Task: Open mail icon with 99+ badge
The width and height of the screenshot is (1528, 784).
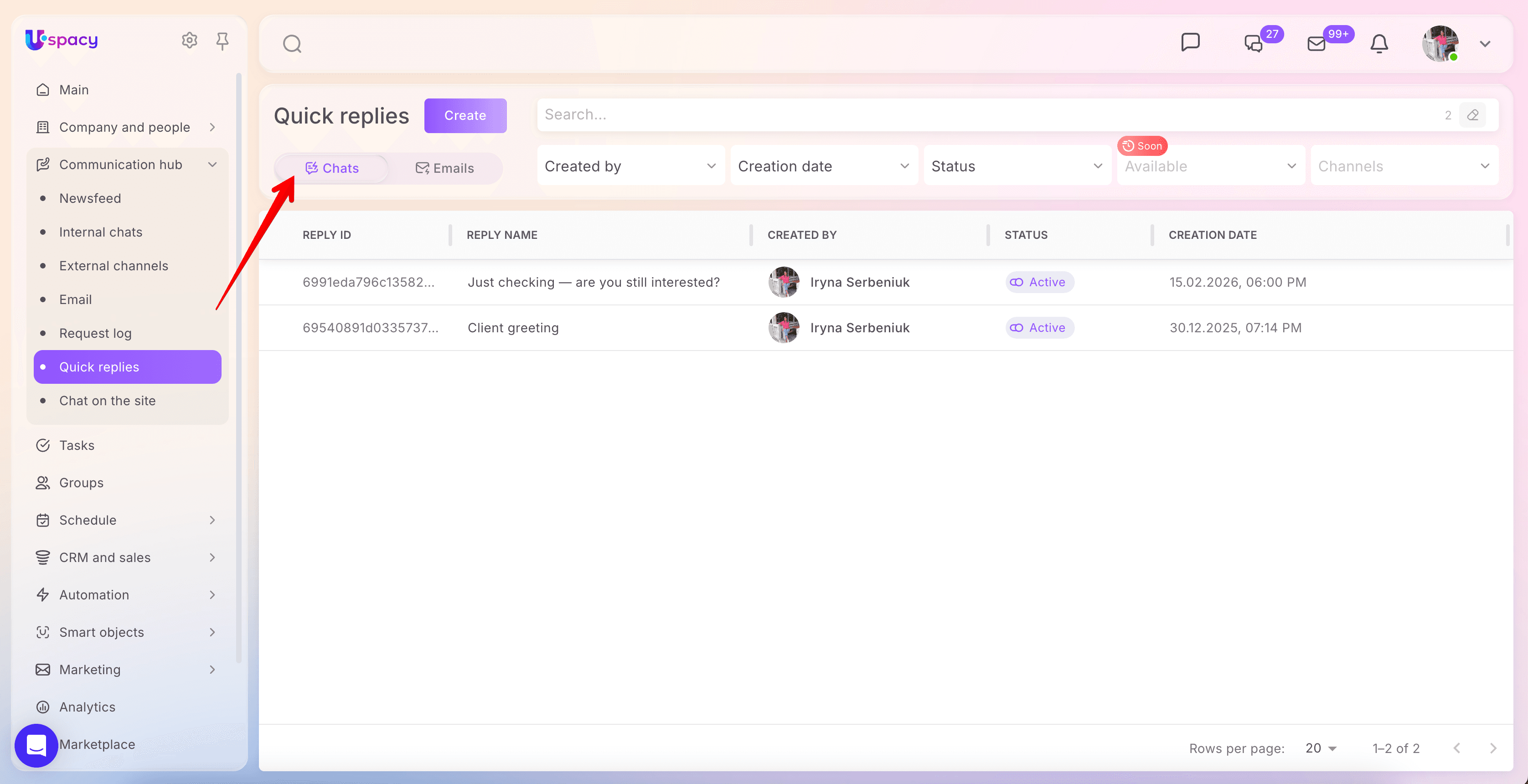Action: tap(1316, 44)
